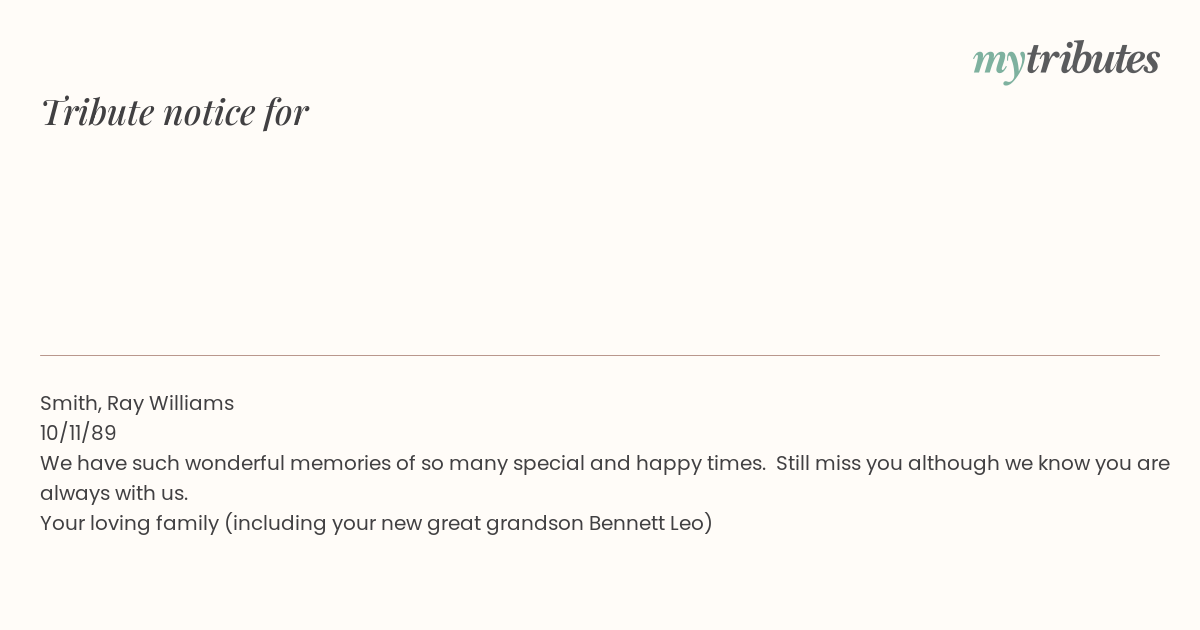Click the mytributes logo

(x=1066, y=60)
